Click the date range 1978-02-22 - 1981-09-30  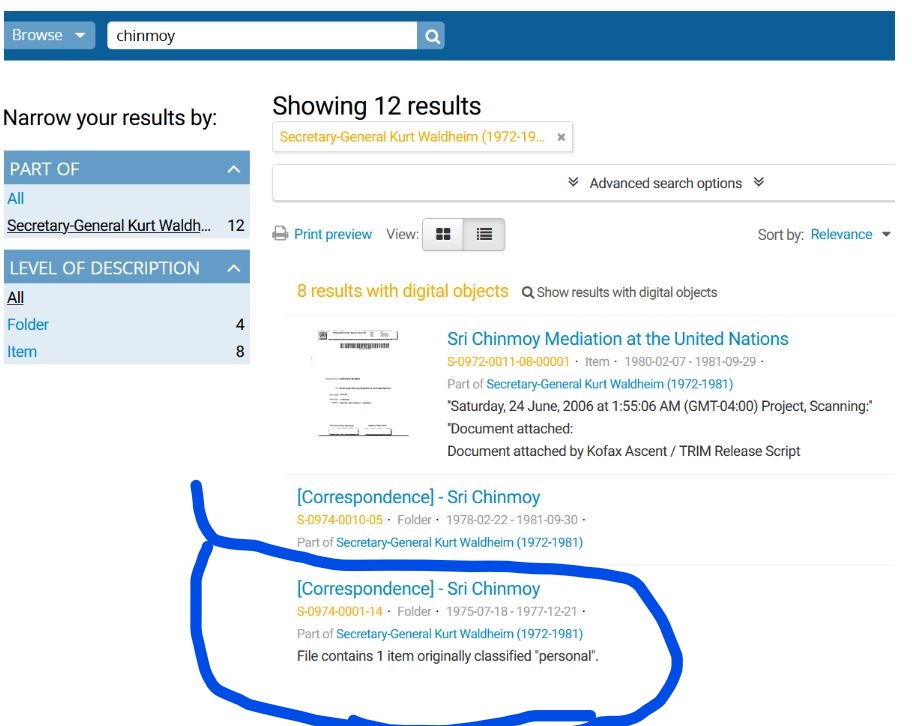[x=512, y=520]
